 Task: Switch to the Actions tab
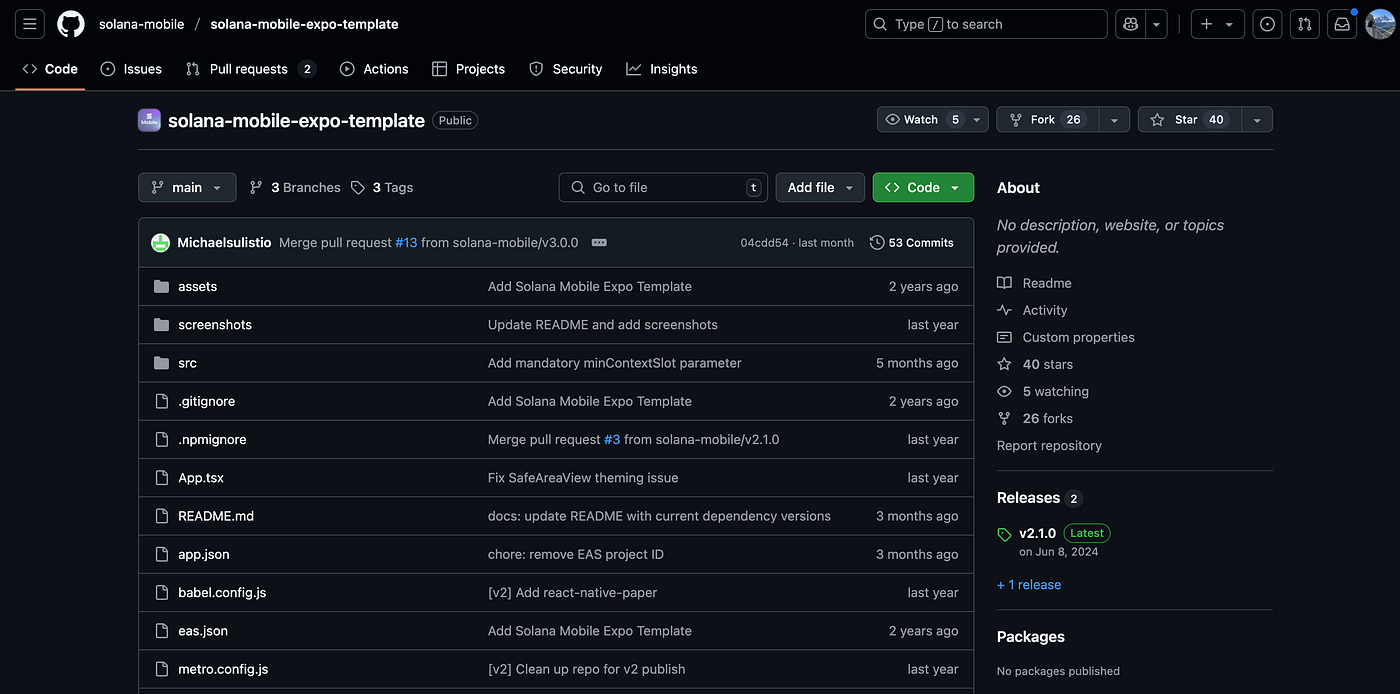coord(374,69)
